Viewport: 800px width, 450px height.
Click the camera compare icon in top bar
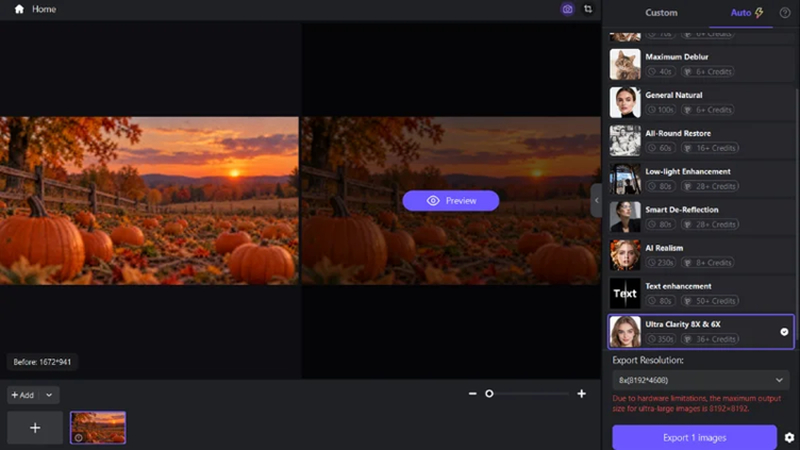coord(567,9)
